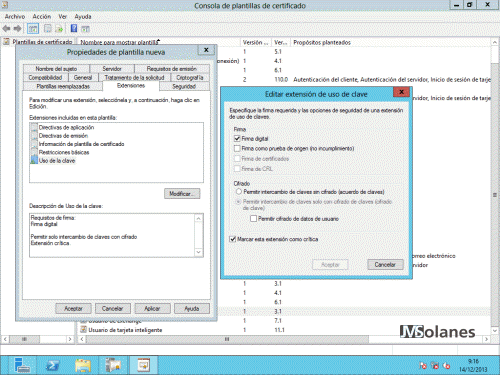Open certification authority taskbar icon
Viewport: 500px width, 375px height.
click(x=113, y=366)
